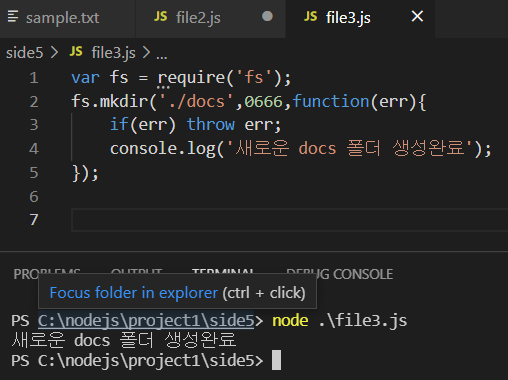
Task: Click the JS icon on file2.js tab
Action: pyautogui.click(x=160, y=16)
